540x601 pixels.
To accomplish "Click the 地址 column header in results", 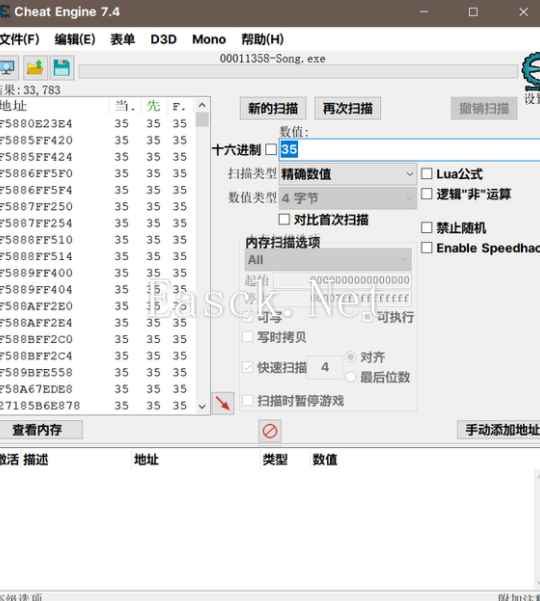I will coord(14,106).
